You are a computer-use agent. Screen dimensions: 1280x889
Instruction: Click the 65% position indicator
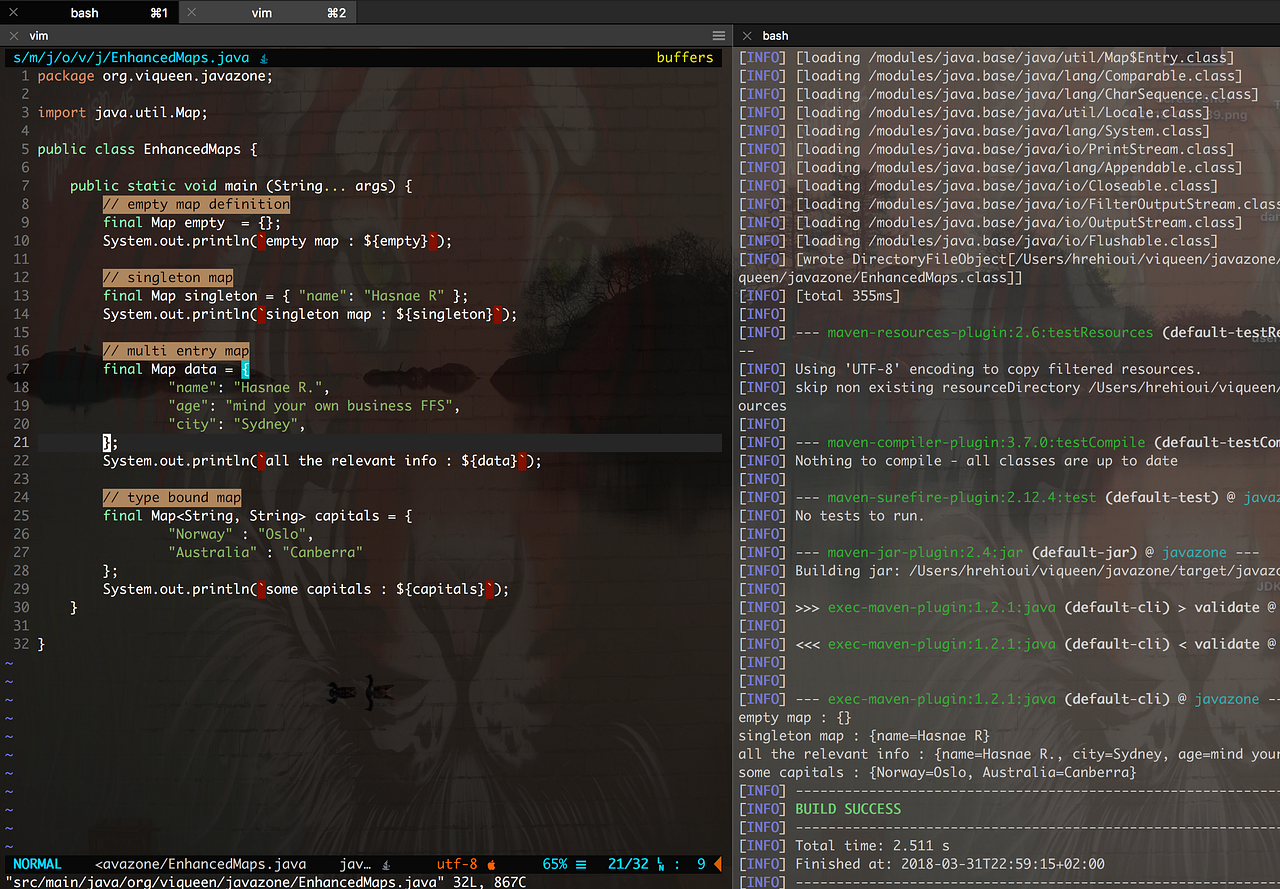tap(555, 864)
